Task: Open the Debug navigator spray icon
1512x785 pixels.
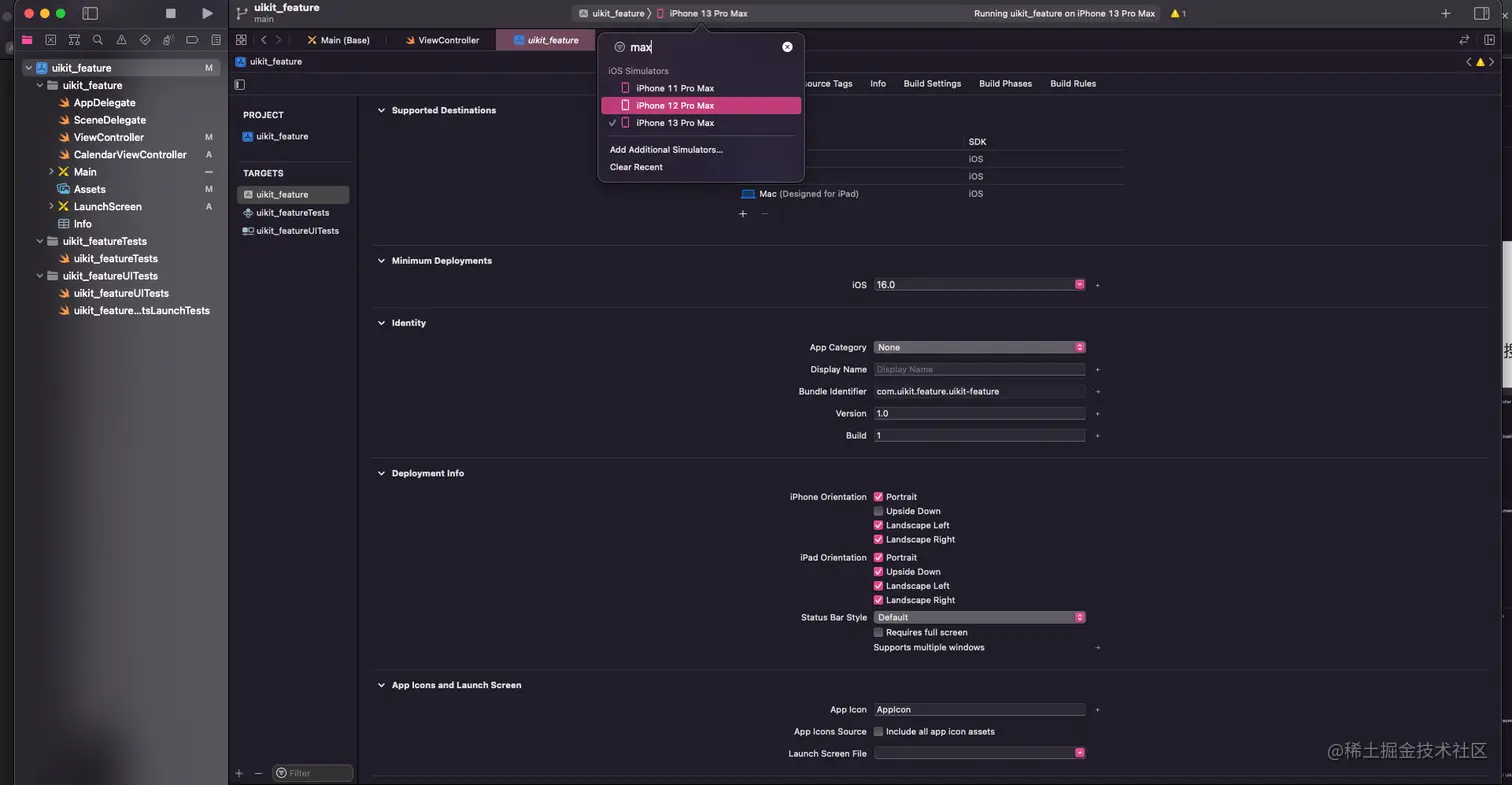Action: point(168,40)
